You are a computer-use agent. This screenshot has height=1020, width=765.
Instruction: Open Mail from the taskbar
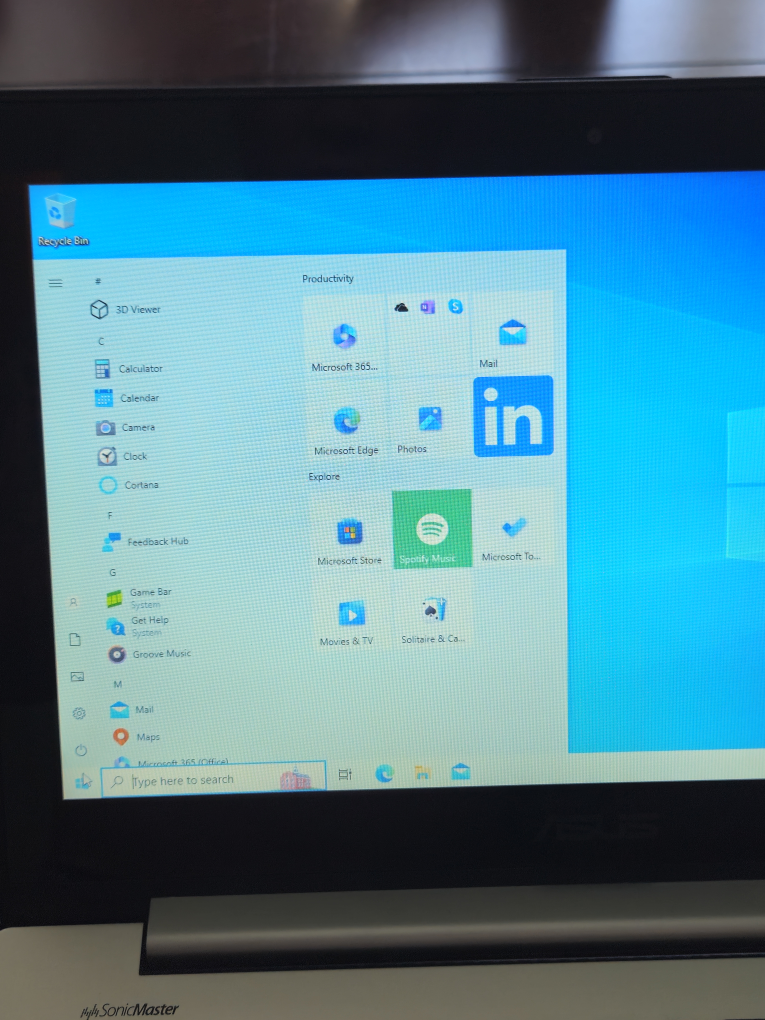pyautogui.click(x=461, y=772)
